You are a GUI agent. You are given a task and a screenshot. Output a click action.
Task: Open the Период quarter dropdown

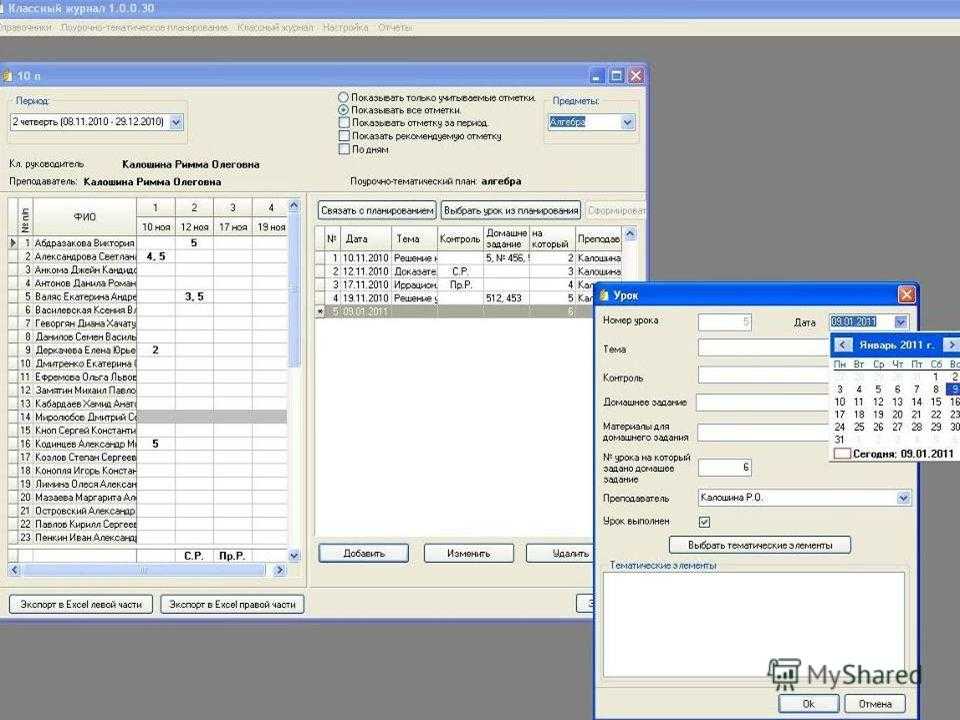[x=177, y=122]
